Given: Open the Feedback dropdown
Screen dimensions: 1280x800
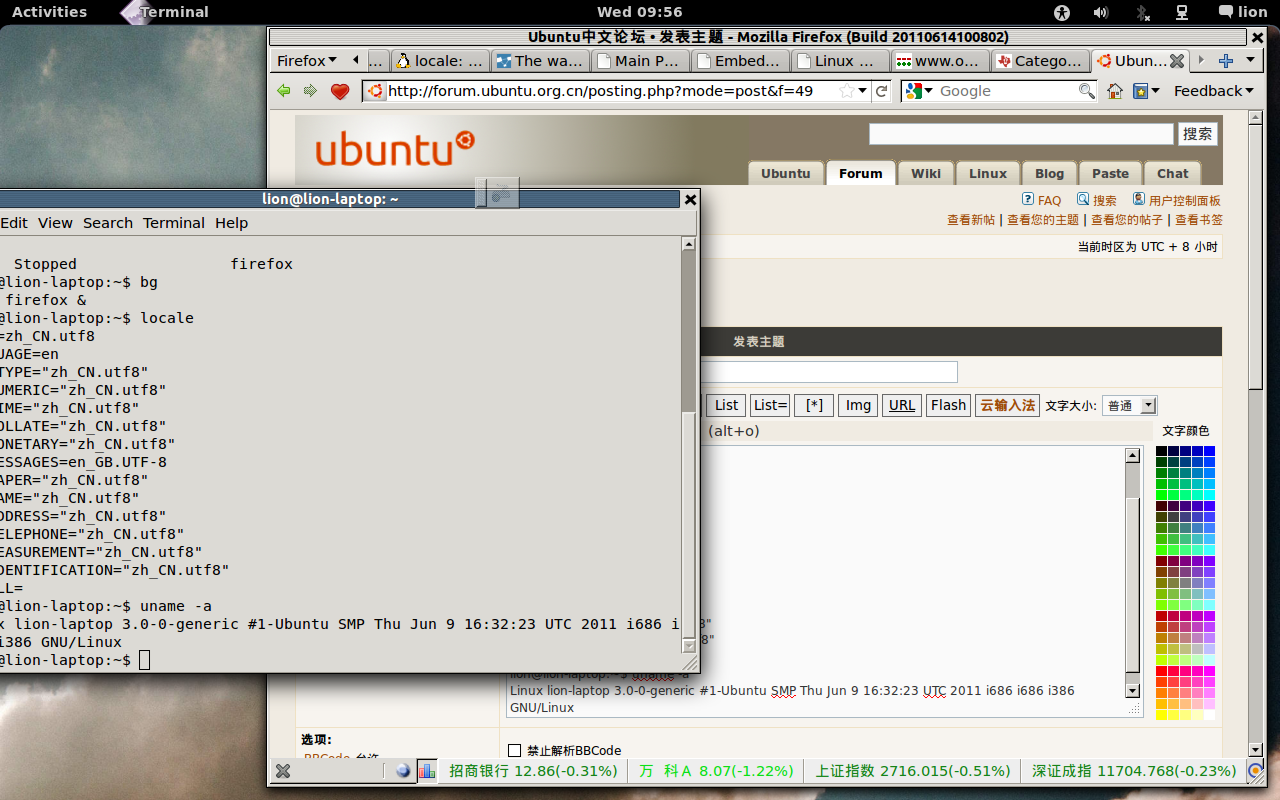Looking at the screenshot, I should tap(1214, 91).
